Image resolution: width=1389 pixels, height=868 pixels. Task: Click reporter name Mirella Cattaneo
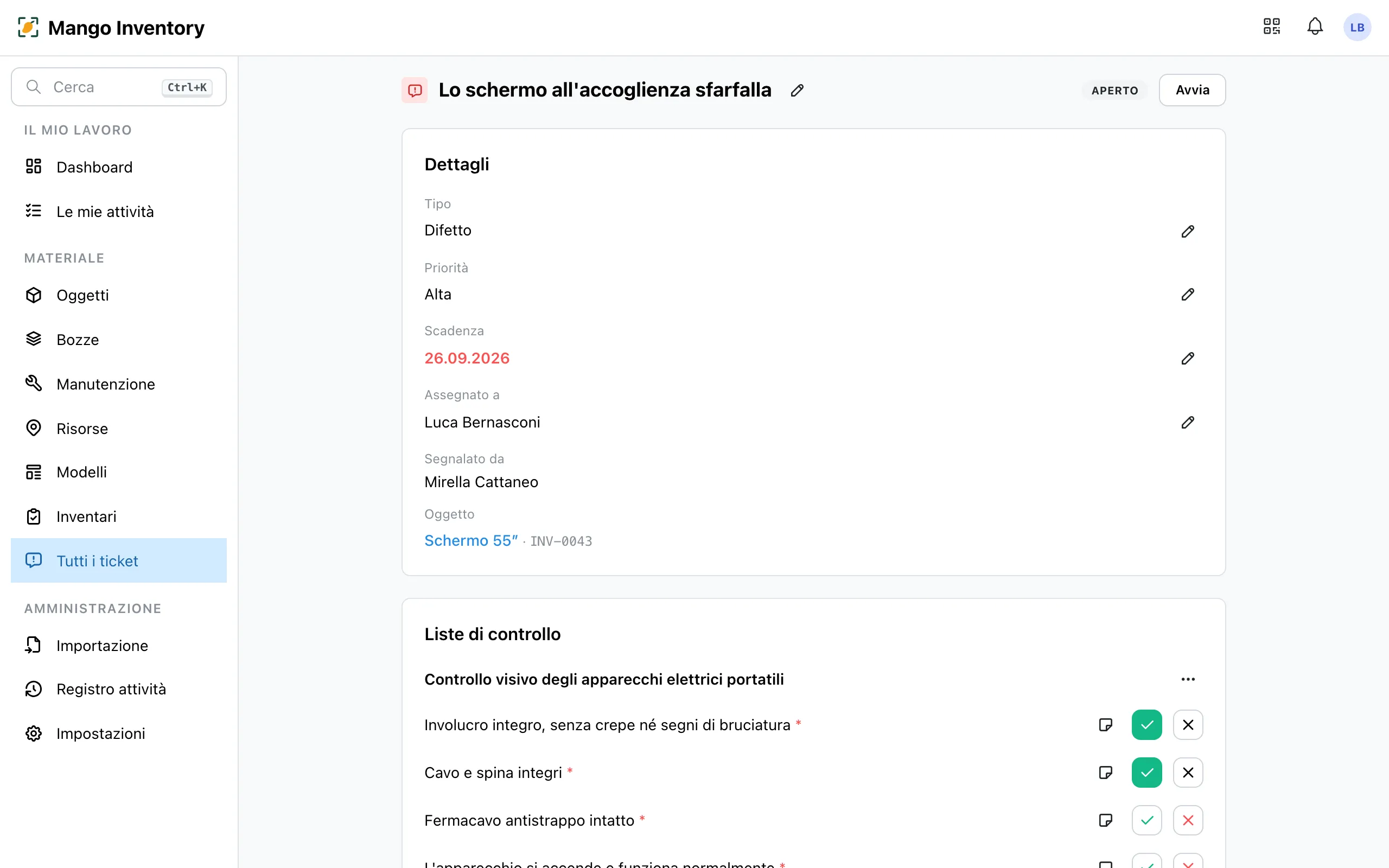(x=481, y=482)
